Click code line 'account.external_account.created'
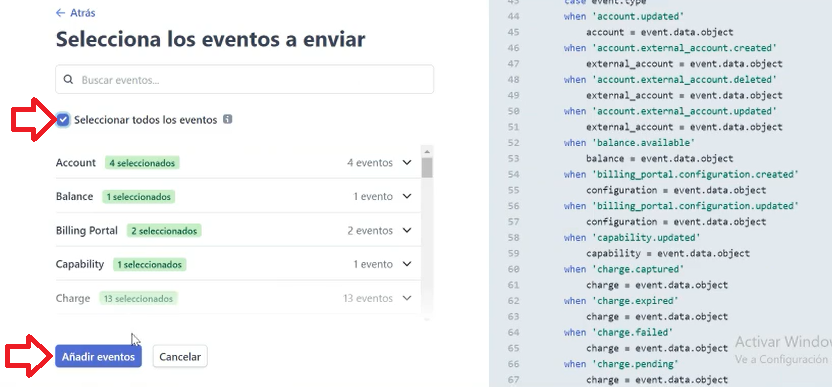Viewport: 832px width, 387px height. (x=670, y=48)
